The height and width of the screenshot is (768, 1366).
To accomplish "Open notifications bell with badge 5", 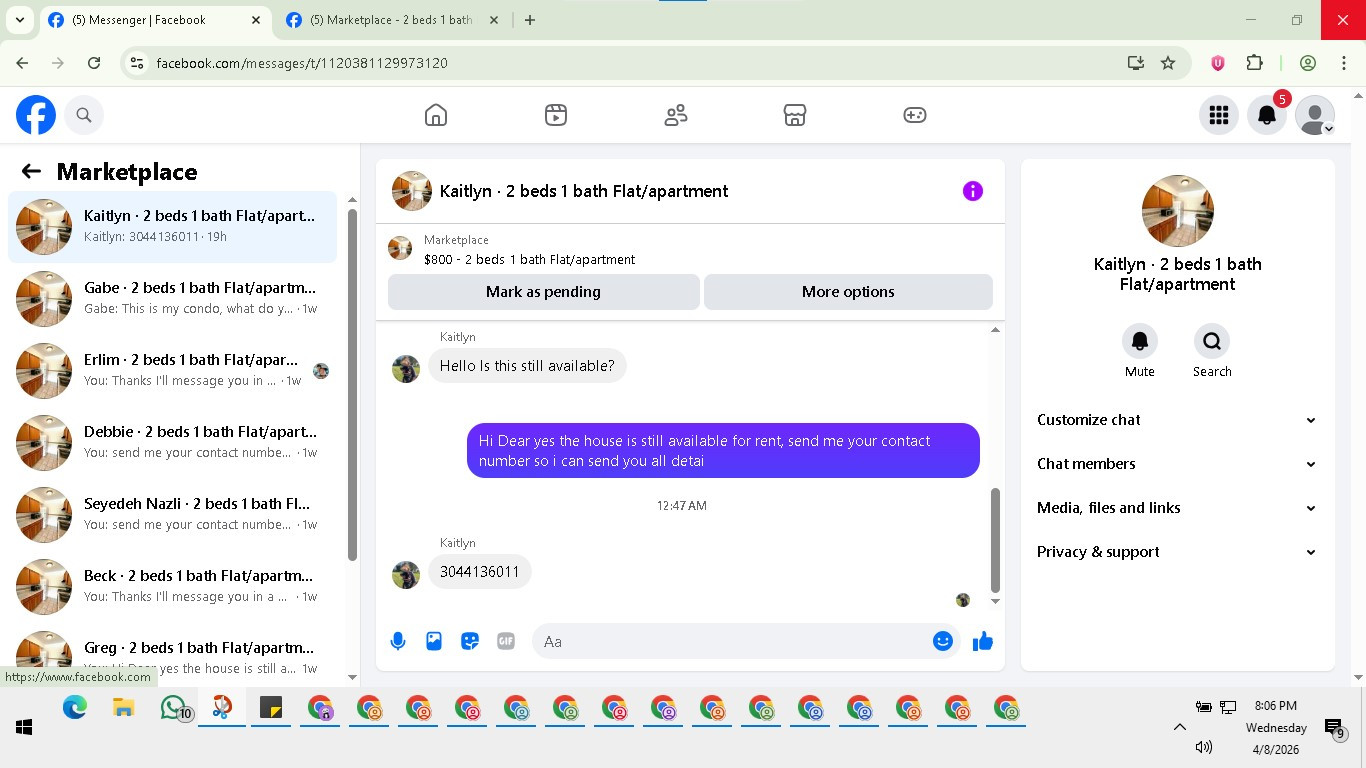I will click(1267, 115).
